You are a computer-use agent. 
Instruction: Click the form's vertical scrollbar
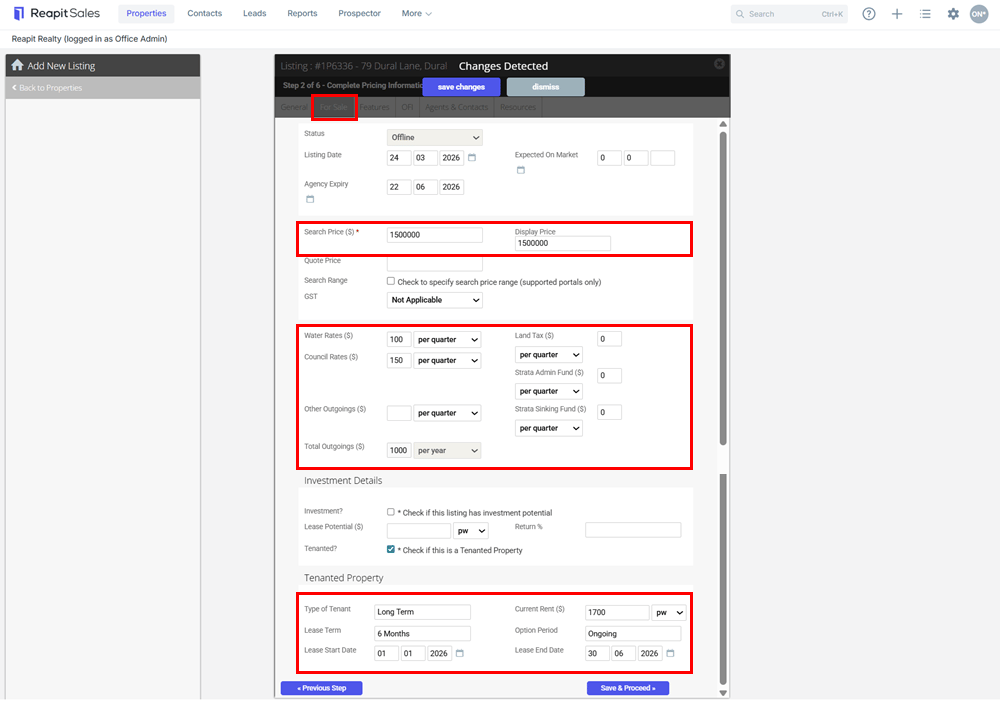[x=723, y=408]
